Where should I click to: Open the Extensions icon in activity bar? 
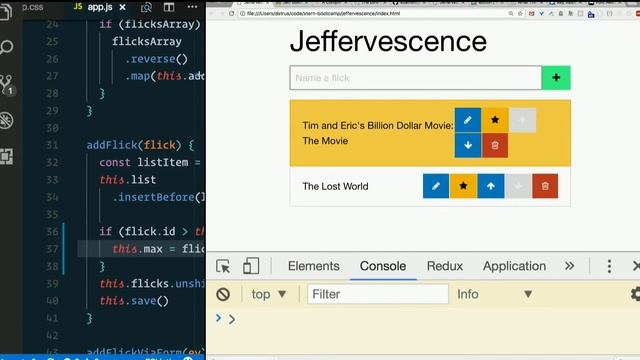coord(7,156)
